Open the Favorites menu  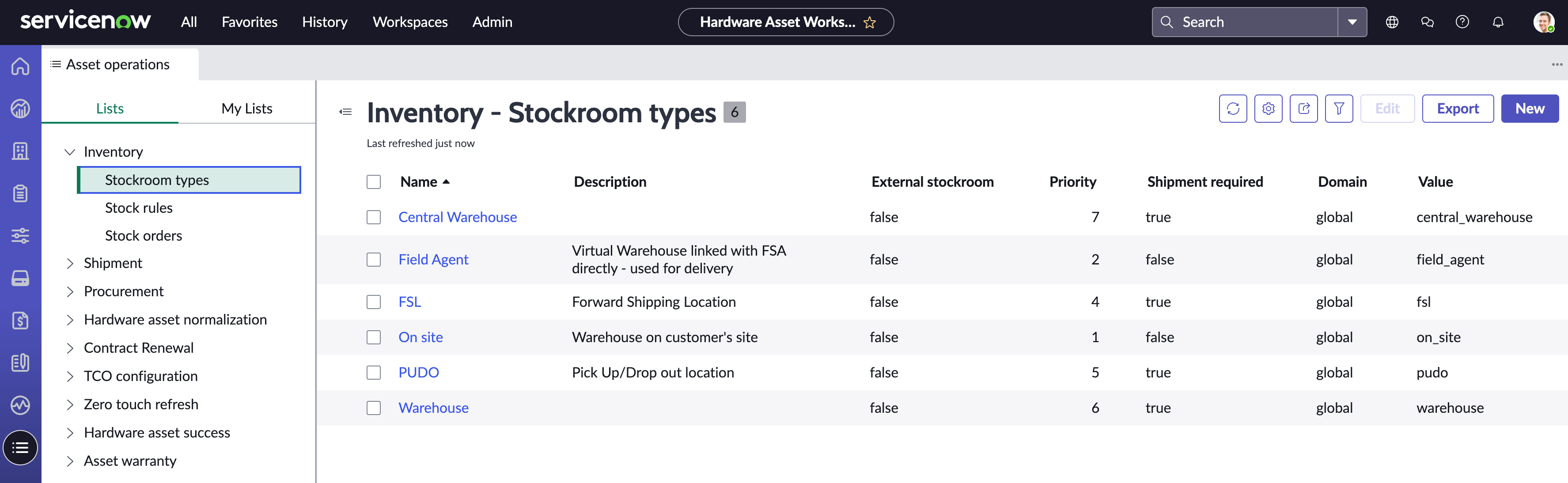[x=250, y=23]
